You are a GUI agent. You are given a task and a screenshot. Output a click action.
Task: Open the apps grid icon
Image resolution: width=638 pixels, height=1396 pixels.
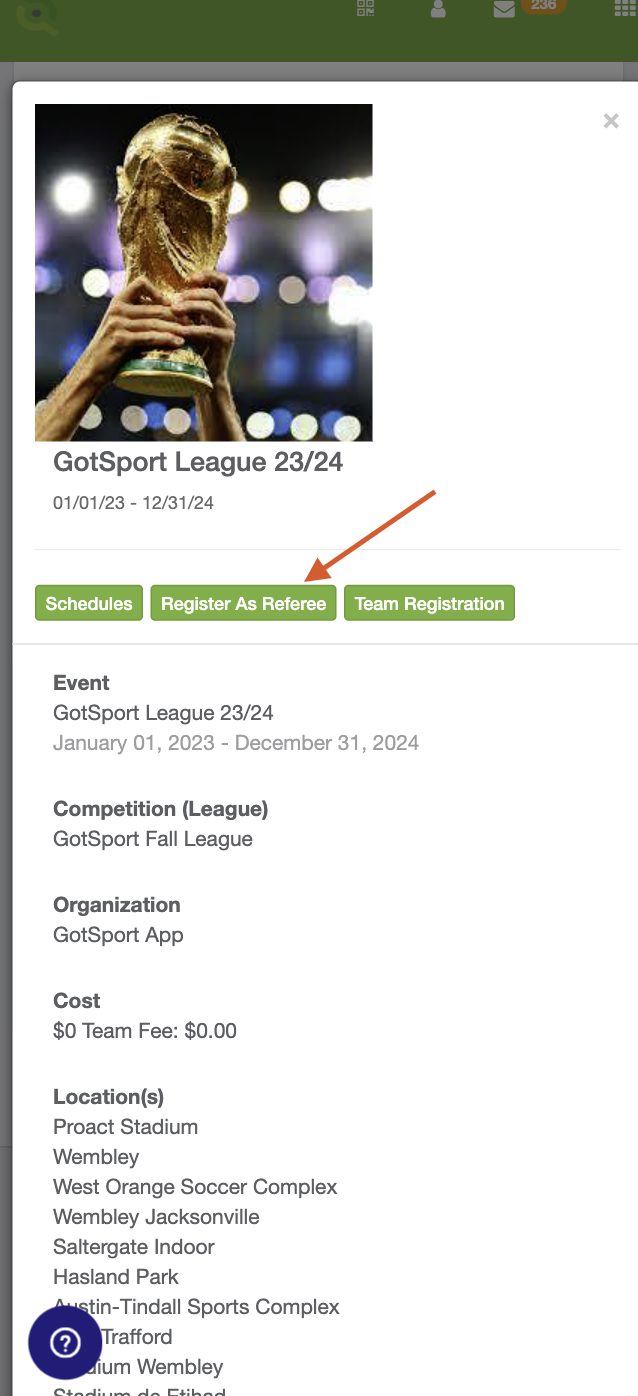(625, 9)
